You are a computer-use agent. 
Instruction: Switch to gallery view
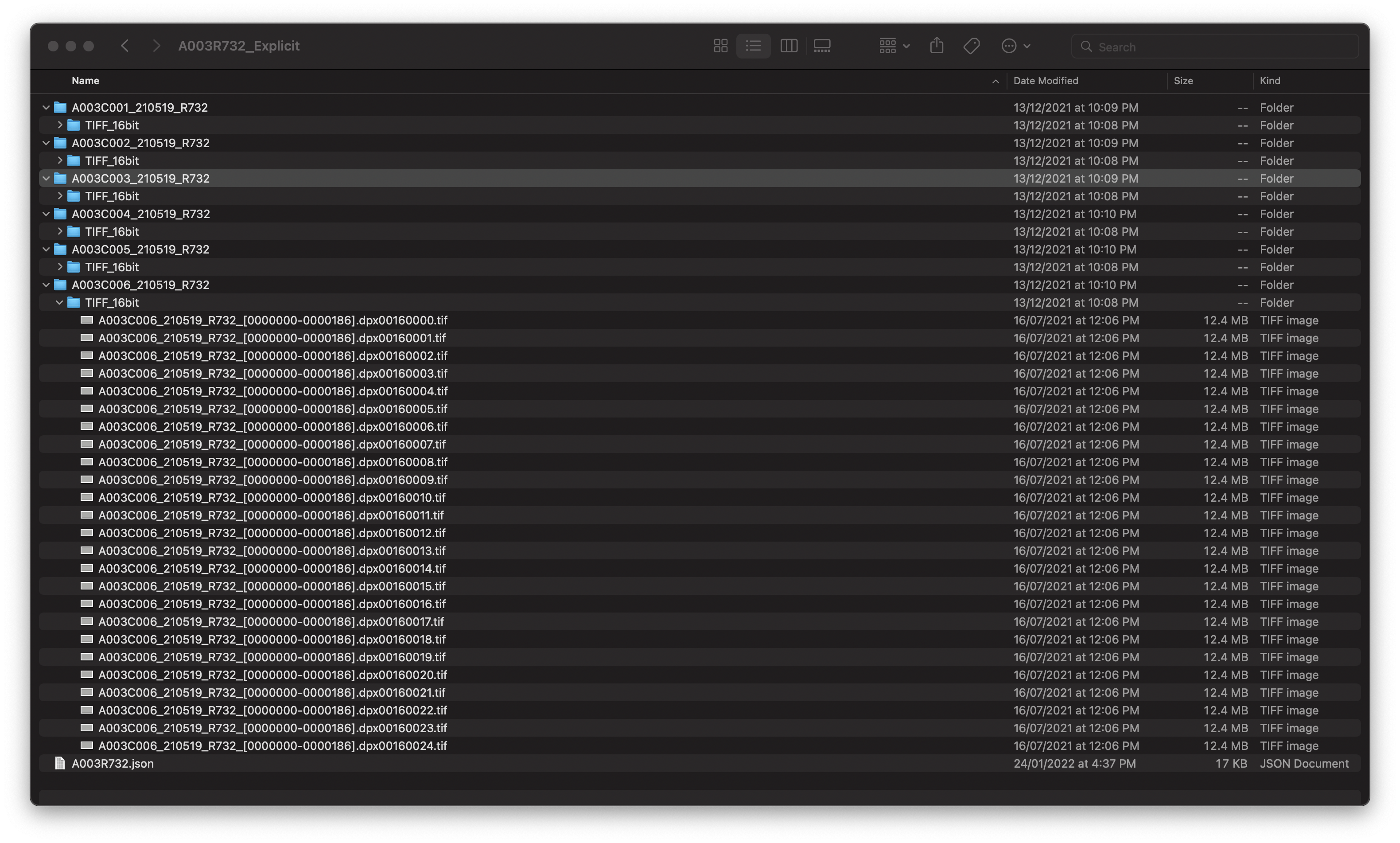click(x=821, y=46)
